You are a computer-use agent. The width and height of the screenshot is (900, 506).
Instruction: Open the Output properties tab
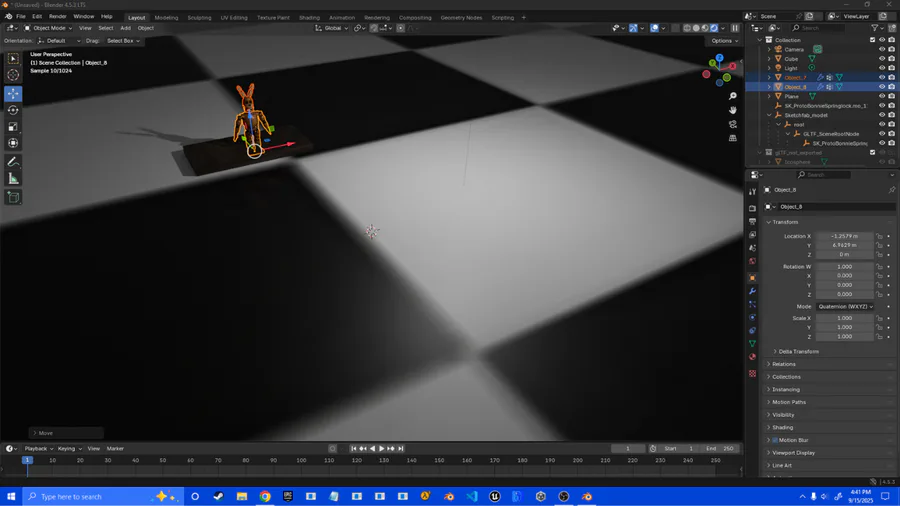752,221
